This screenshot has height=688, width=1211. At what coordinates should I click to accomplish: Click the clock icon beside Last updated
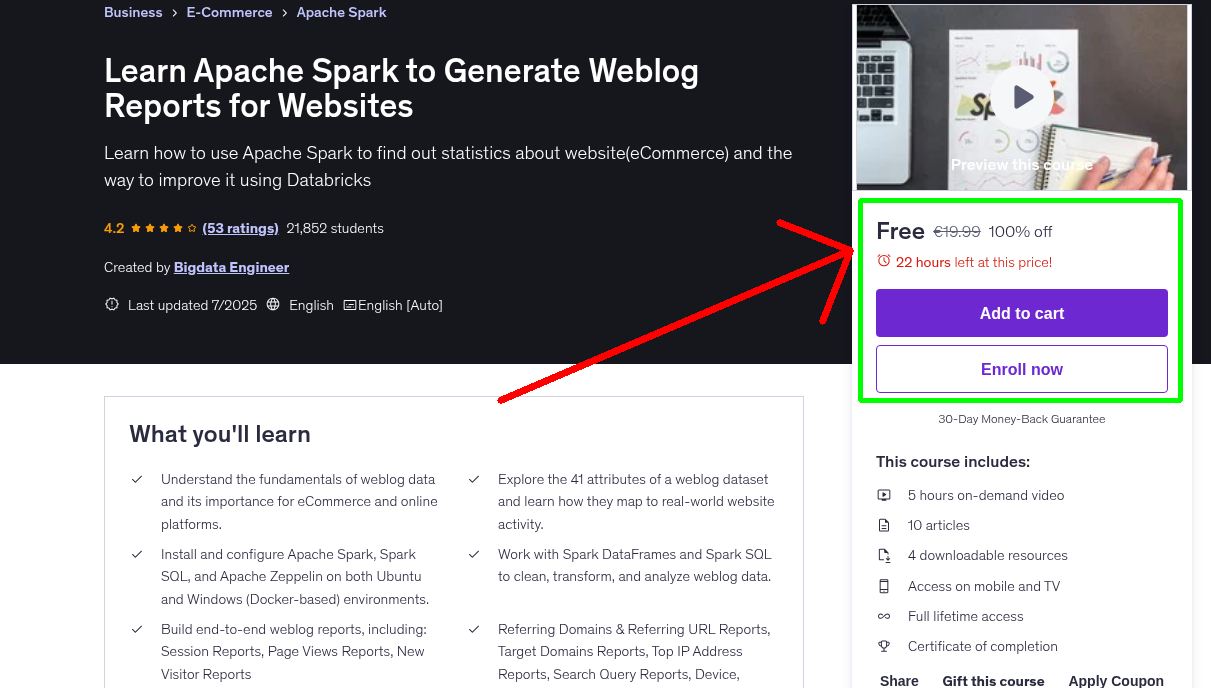(x=111, y=305)
